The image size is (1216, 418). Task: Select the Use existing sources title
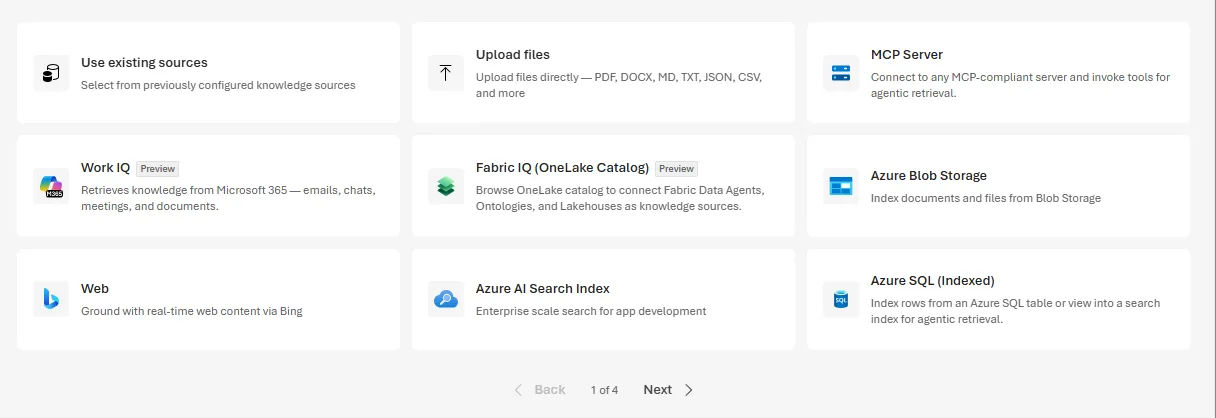[x=144, y=62]
